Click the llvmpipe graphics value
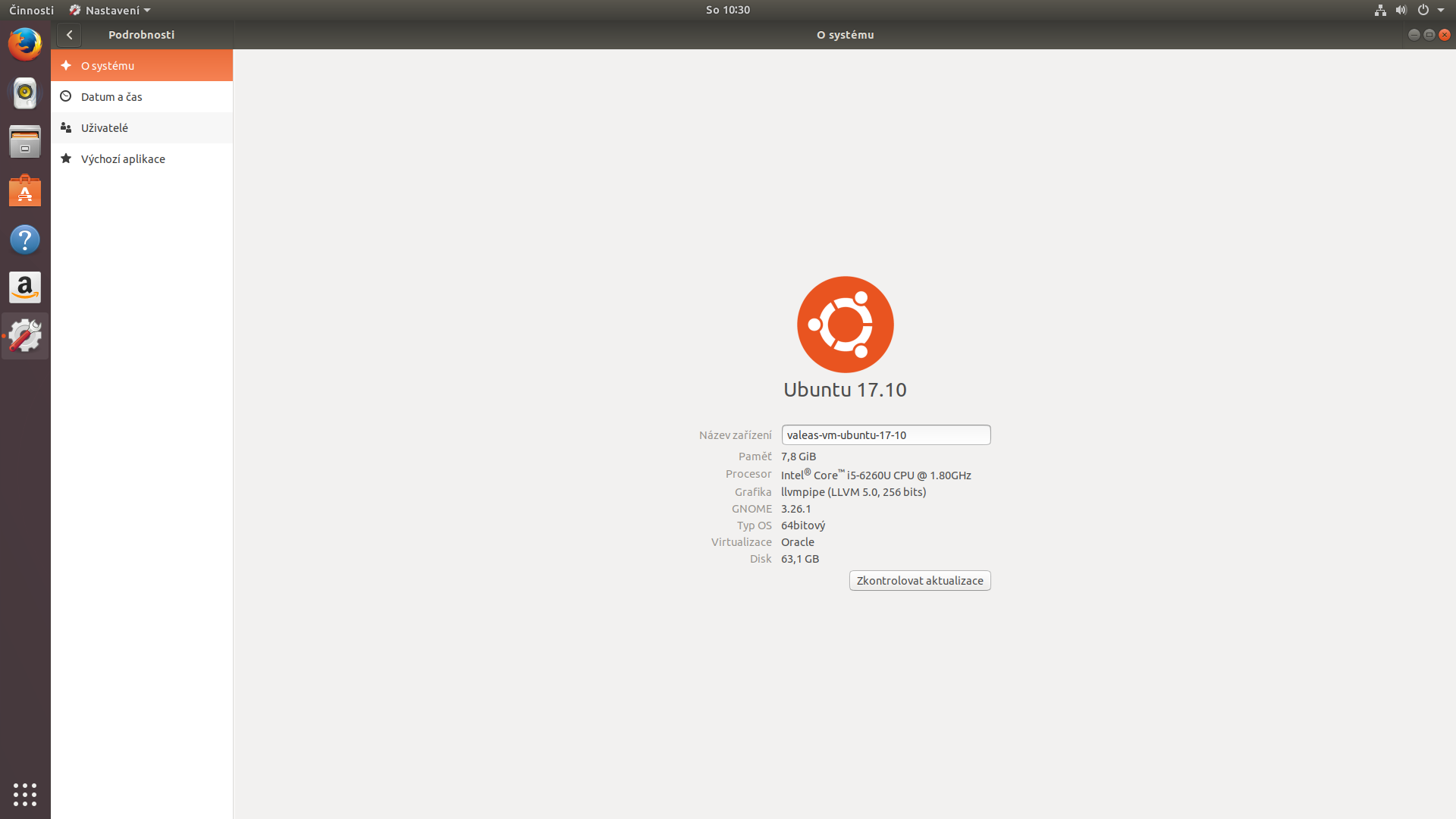This screenshot has width=1456, height=819. tap(854, 492)
